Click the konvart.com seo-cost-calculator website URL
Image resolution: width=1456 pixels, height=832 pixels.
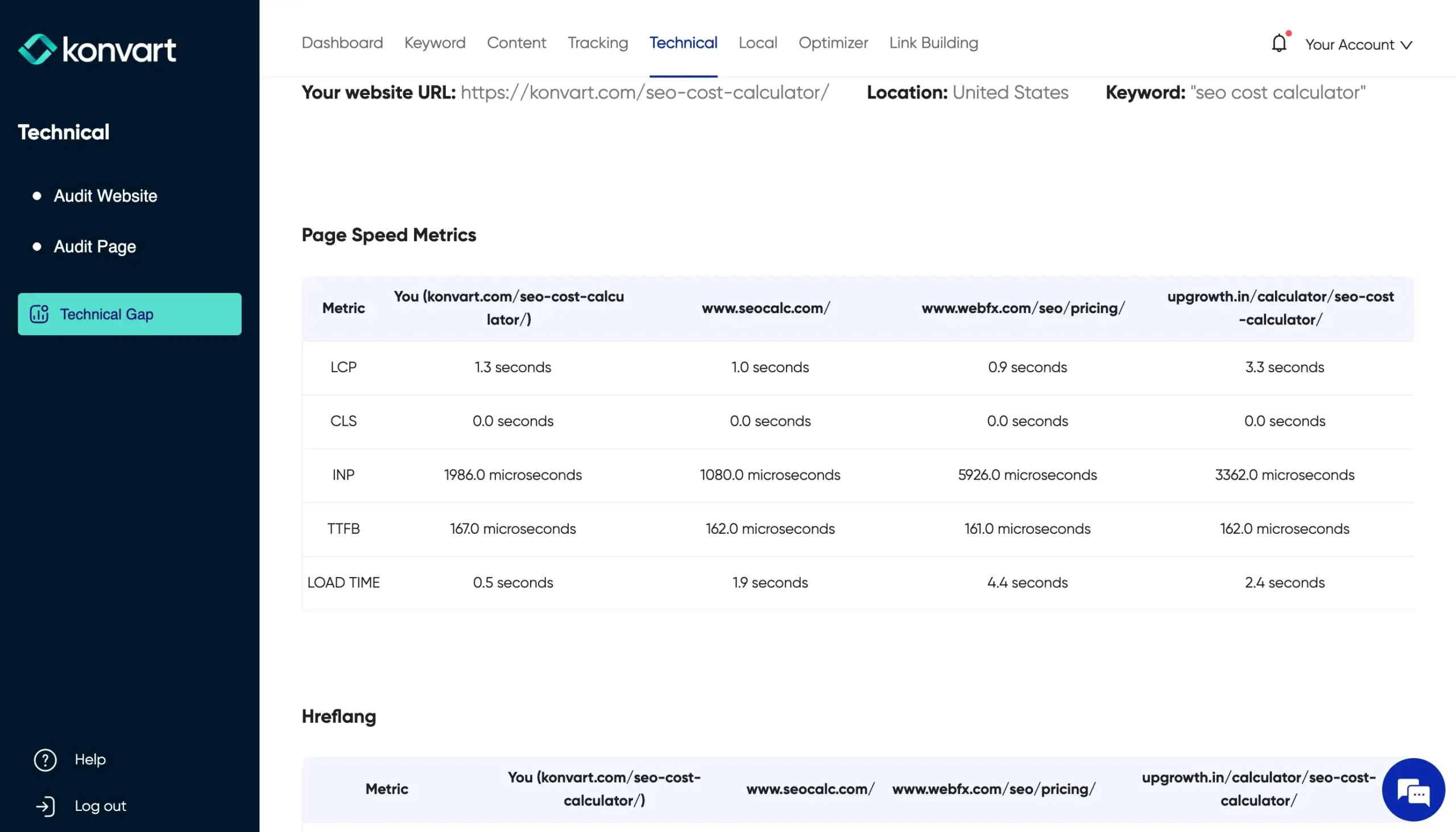[x=644, y=93]
